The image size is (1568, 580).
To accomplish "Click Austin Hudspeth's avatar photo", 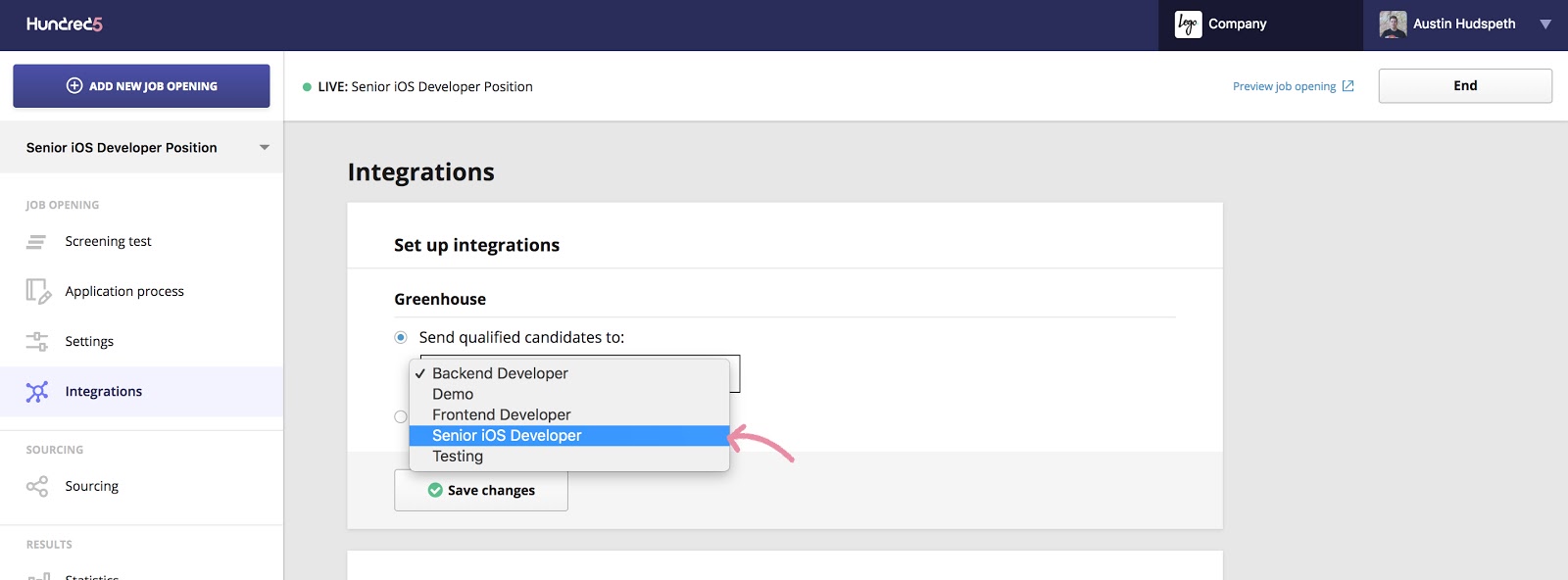I will (1393, 24).
